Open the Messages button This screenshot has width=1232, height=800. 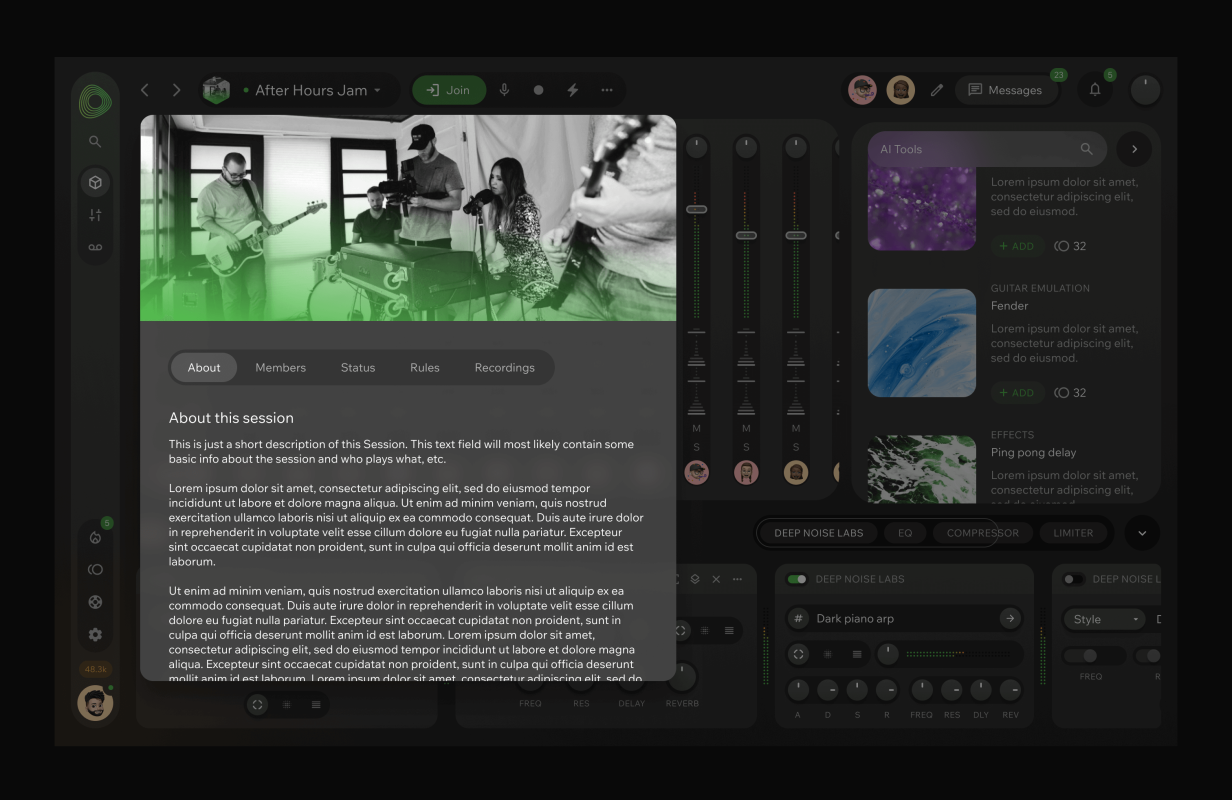tap(1005, 90)
